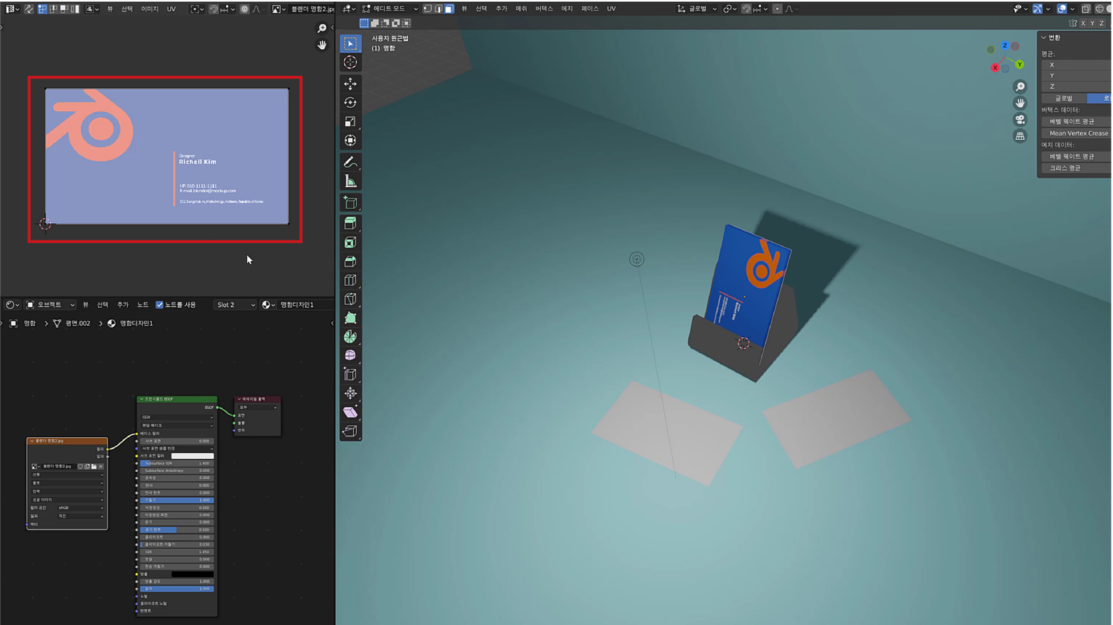Adjust the Subsurface IOR slider in BSDF node
Viewport: 1113px width, 625px height.
tap(177, 463)
